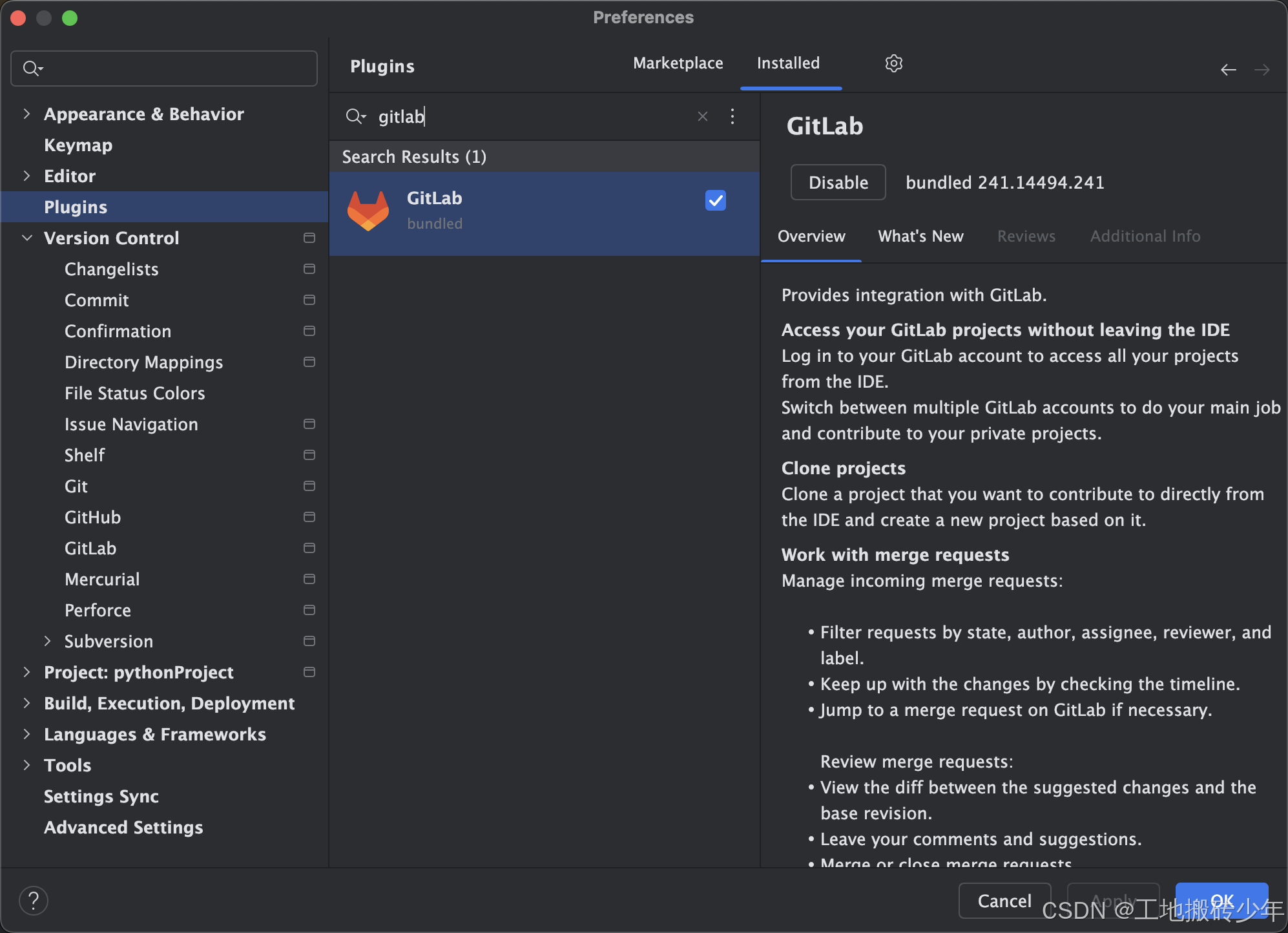Viewport: 1288px width, 933px height.
Task: Select GitLab under Version Control
Action: point(90,548)
